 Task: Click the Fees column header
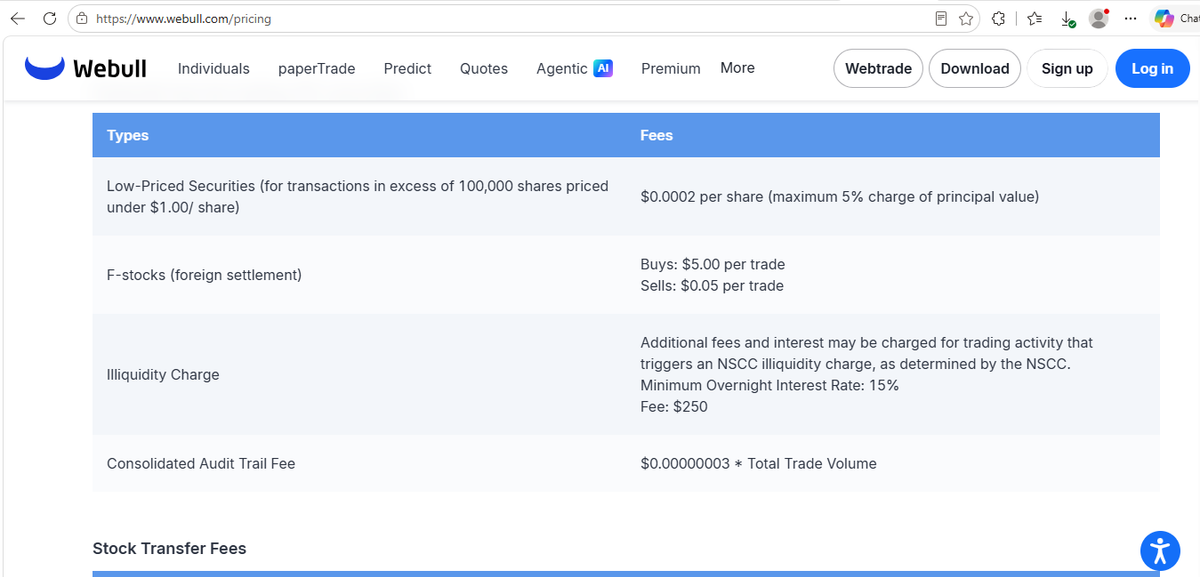[657, 135]
